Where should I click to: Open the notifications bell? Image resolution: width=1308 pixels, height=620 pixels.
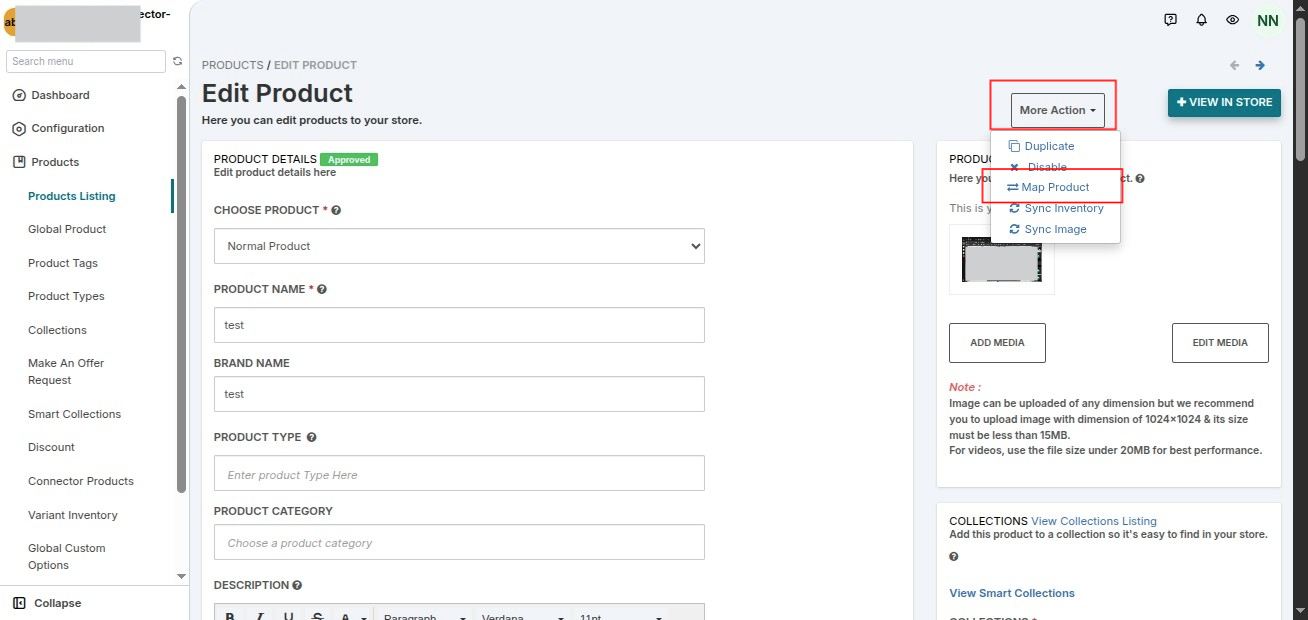coord(1202,20)
